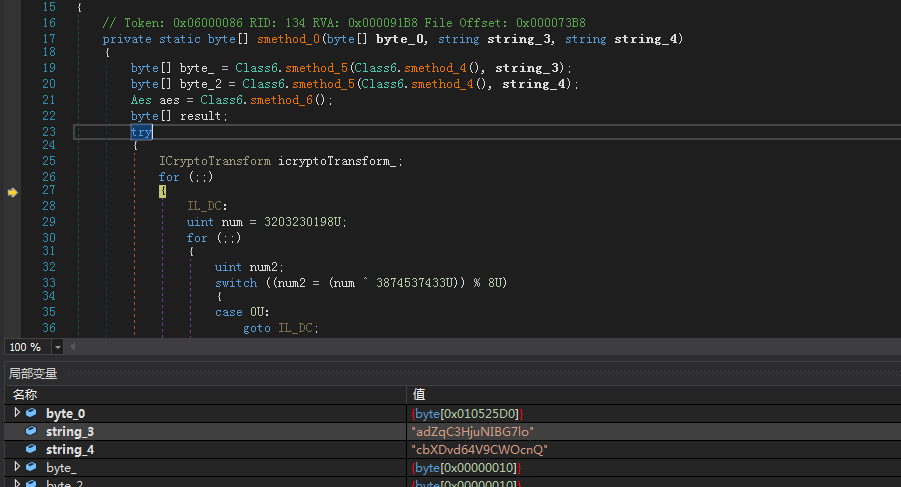
Task: Click the switch keyword on line 33
Action: point(236,283)
